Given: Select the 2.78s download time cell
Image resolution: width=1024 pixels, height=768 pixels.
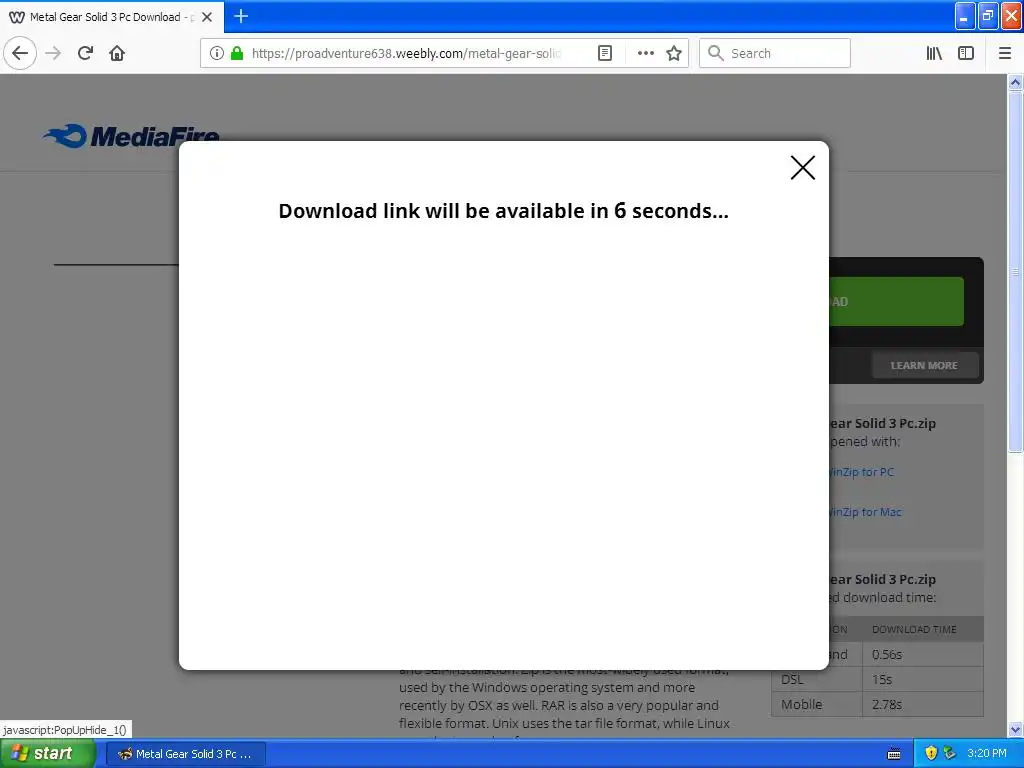Looking at the screenshot, I should [923, 704].
